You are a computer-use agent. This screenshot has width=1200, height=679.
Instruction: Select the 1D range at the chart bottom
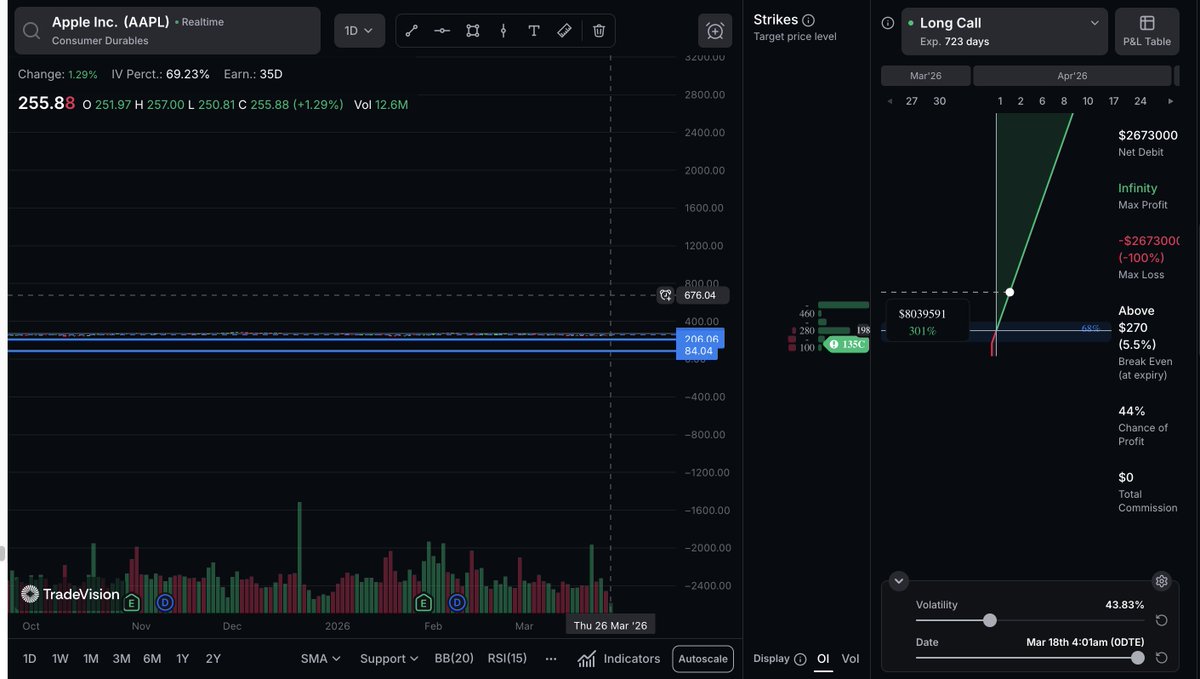[29, 659]
